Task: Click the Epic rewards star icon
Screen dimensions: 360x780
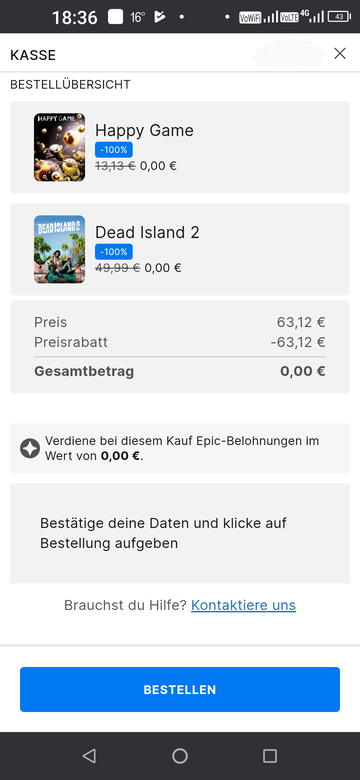Action: point(30,449)
